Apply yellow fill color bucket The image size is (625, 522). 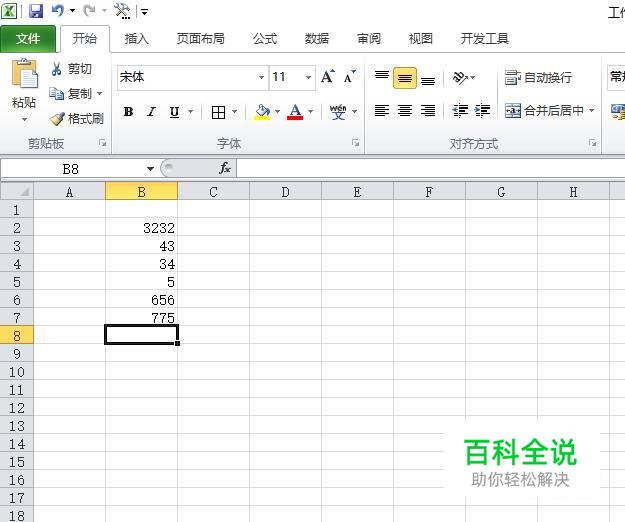click(262, 112)
